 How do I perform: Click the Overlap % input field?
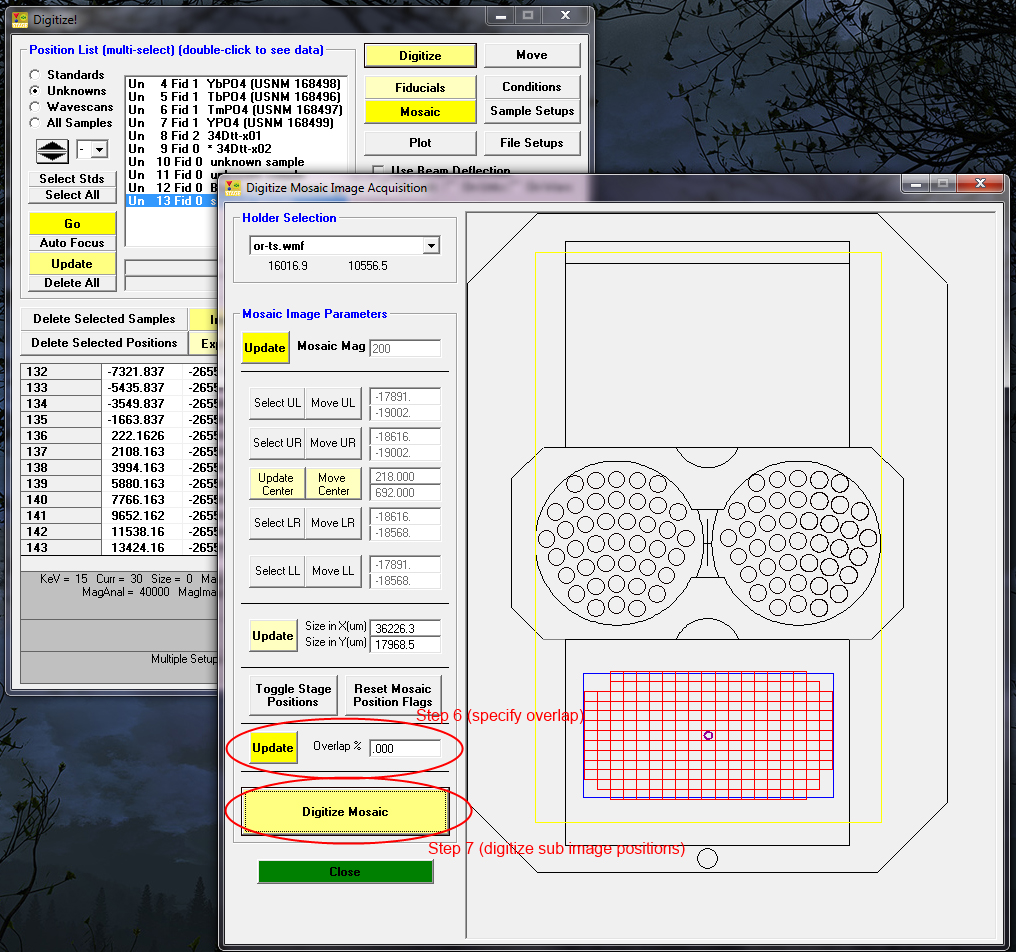click(404, 748)
